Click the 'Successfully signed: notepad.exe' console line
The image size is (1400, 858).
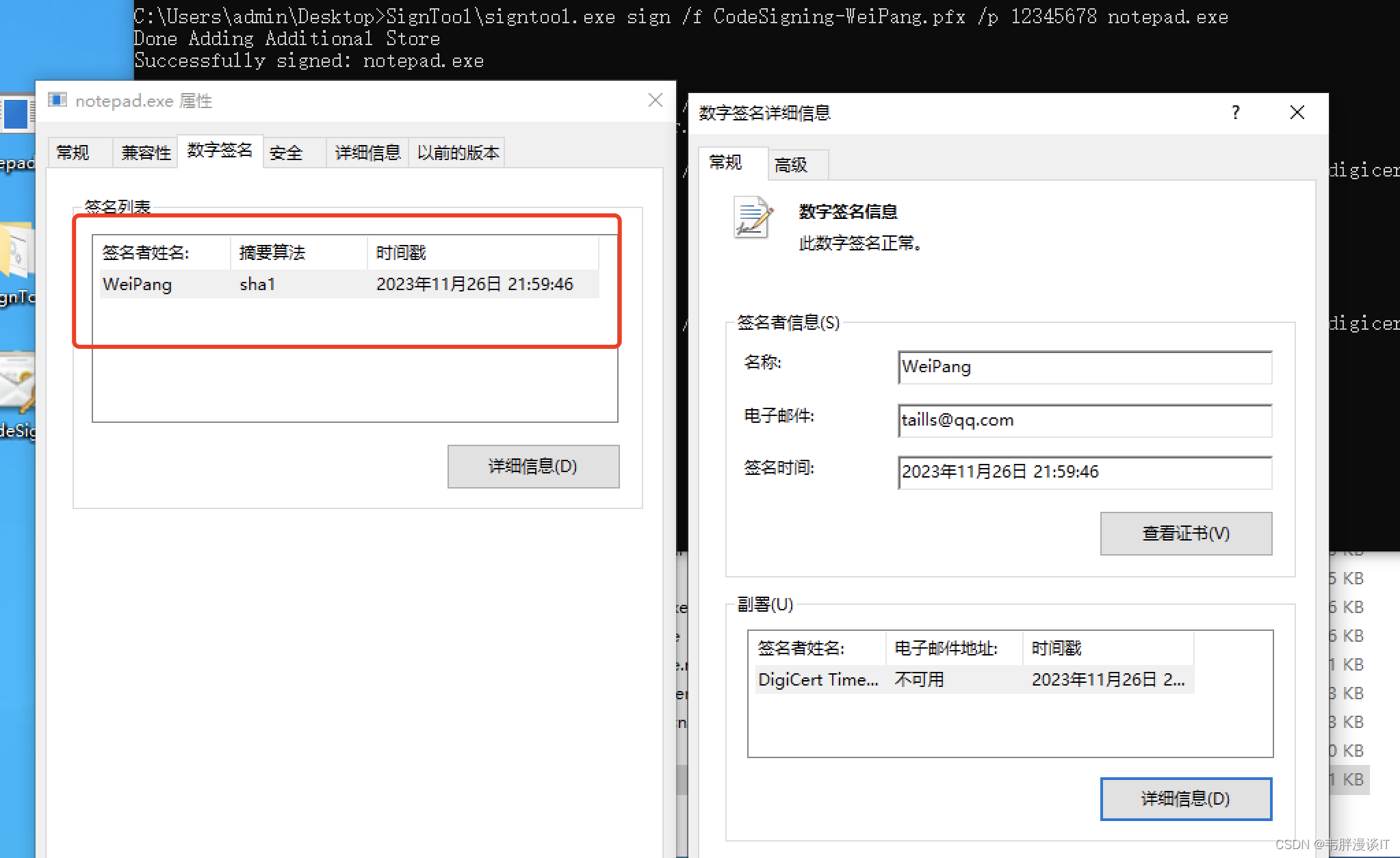pyautogui.click(x=309, y=61)
